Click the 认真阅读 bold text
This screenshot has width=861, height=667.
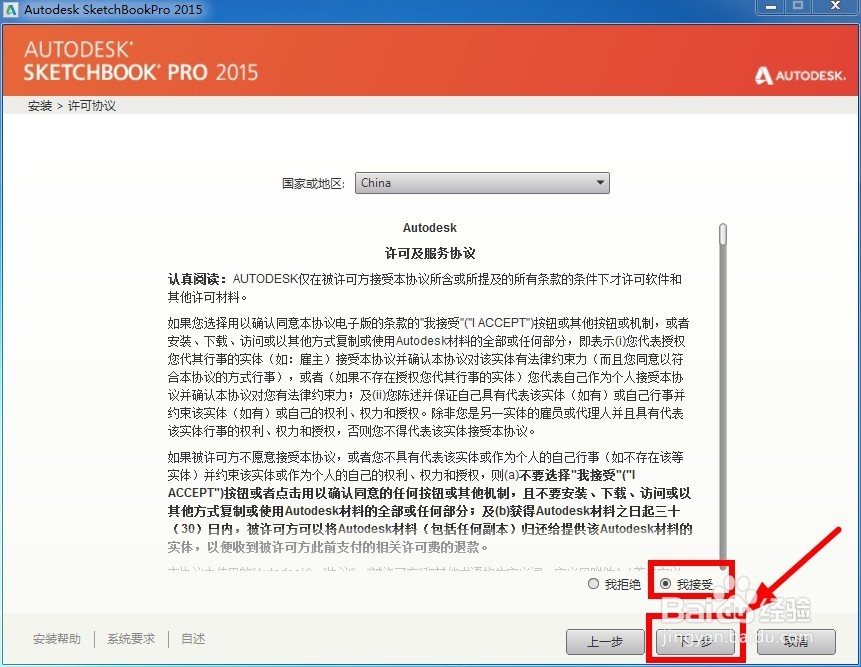click(x=197, y=279)
